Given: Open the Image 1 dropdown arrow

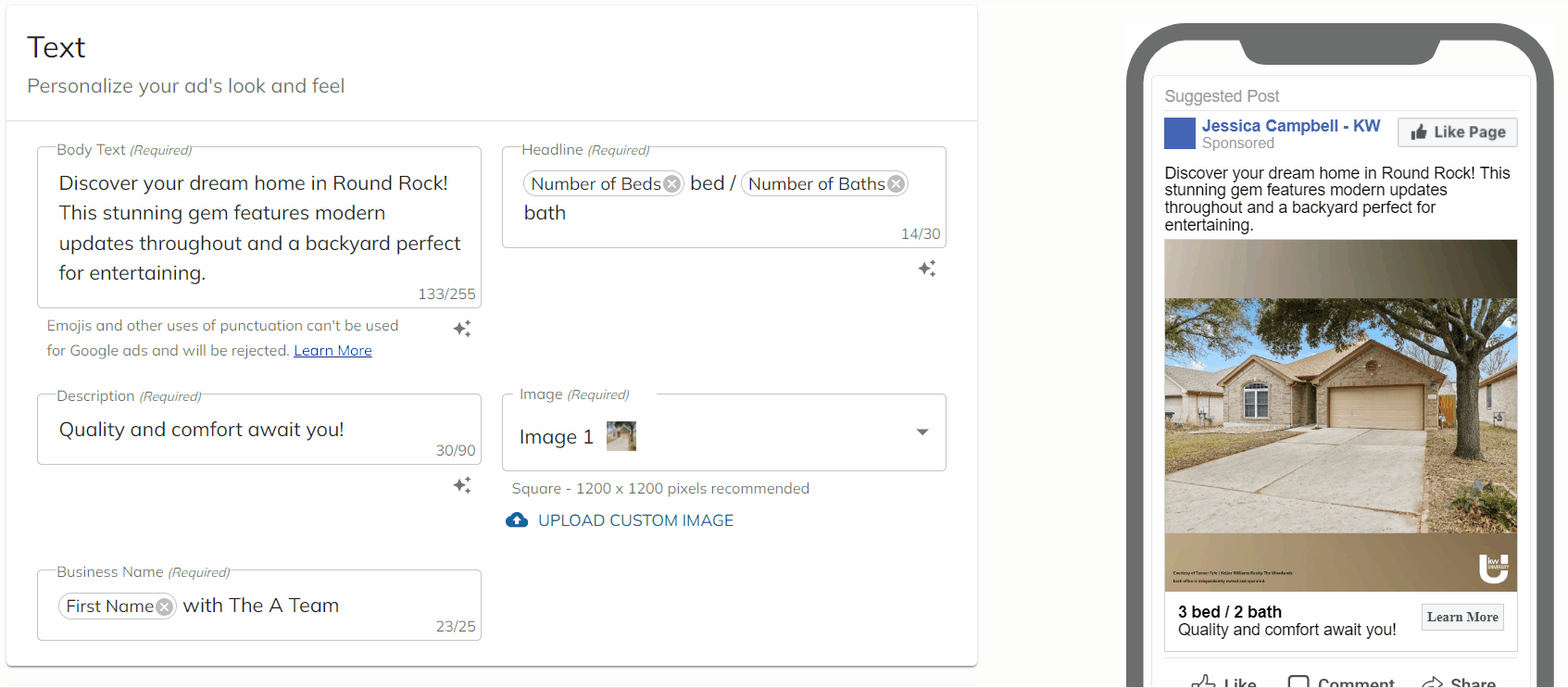Looking at the screenshot, I should (x=922, y=432).
